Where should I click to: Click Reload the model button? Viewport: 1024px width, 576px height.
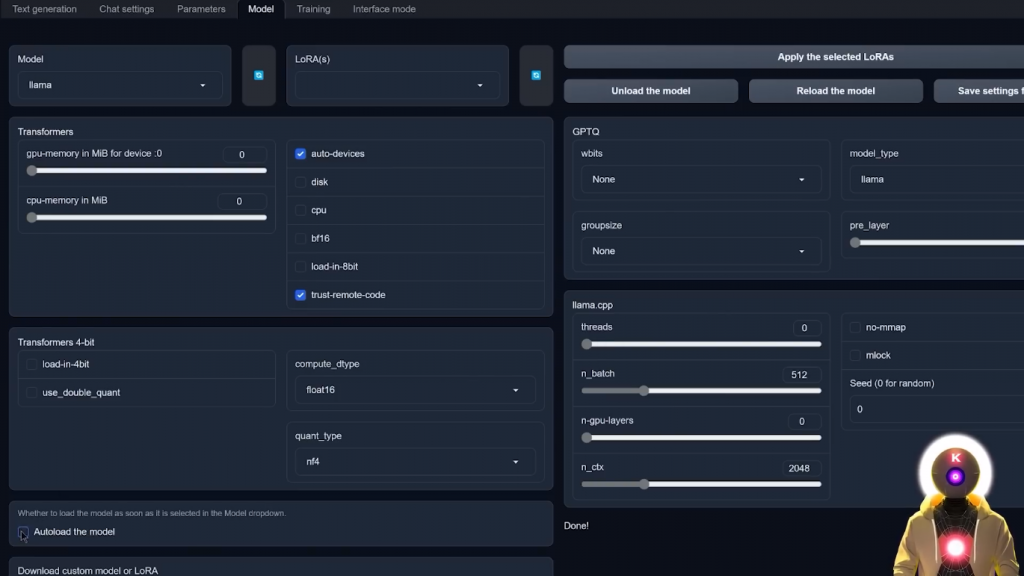835,91
